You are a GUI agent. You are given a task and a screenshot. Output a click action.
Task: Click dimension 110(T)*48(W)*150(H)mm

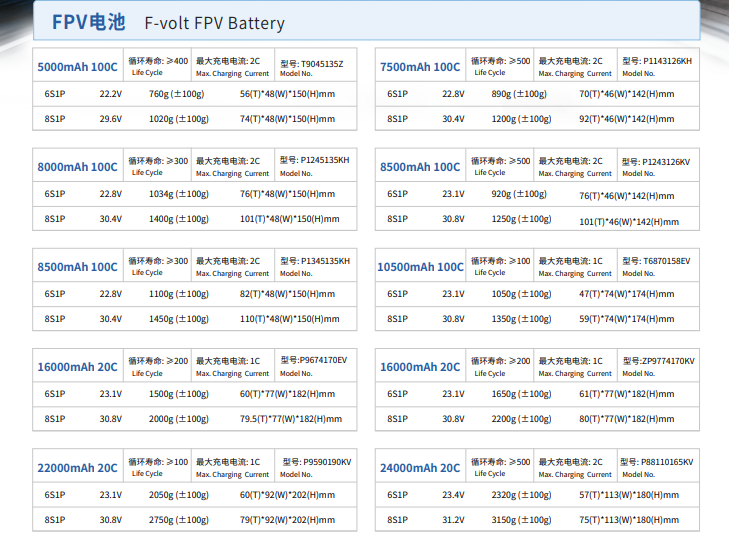(x=290, y=319)
